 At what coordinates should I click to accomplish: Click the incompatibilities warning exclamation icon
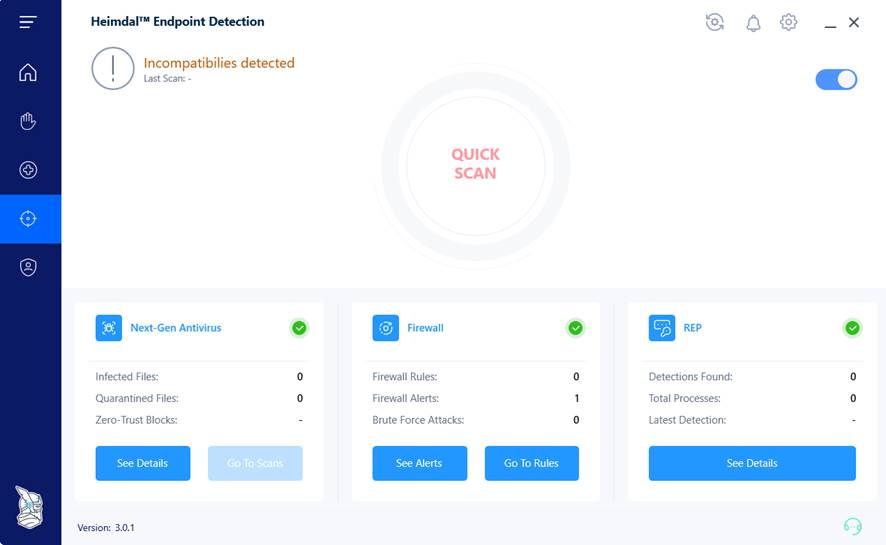[x=113, y=69]
